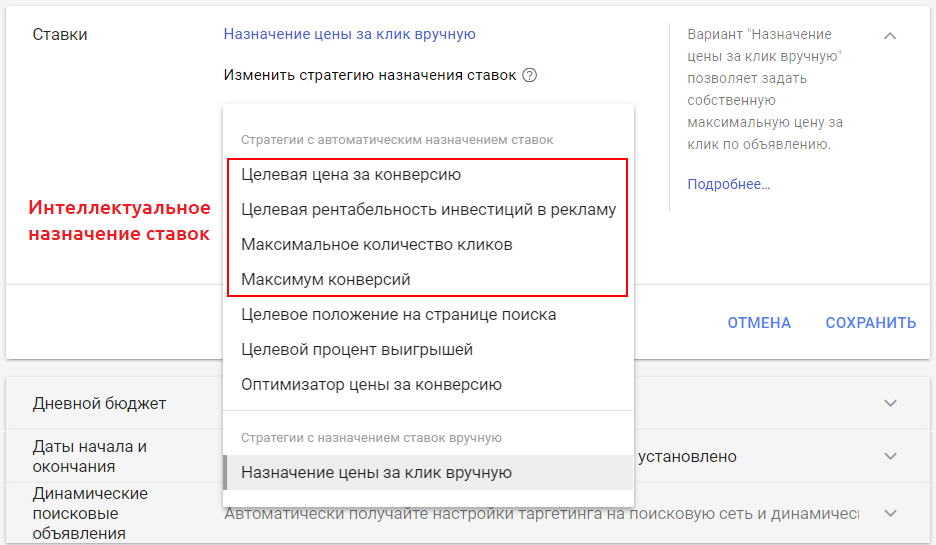Select Назначение цены за клик вручную option
The width and height of the screenshot is (936, 545).
coord(376,472)
